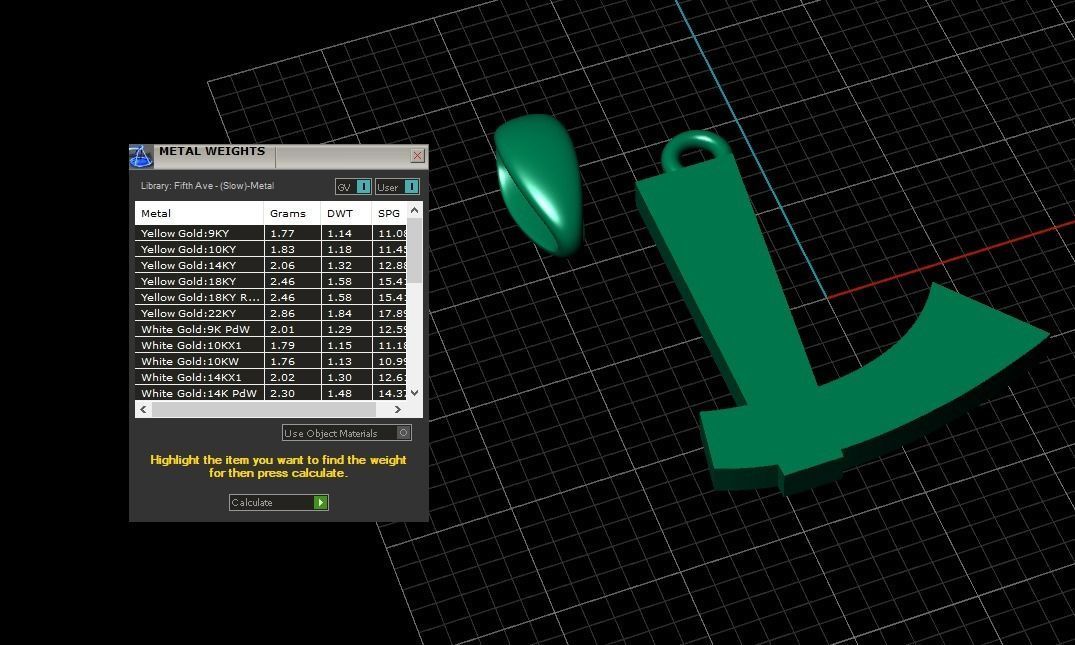
Task: Select the White Gold:10KX1 row
Action: pyautogui.click(x=271, y=345)
